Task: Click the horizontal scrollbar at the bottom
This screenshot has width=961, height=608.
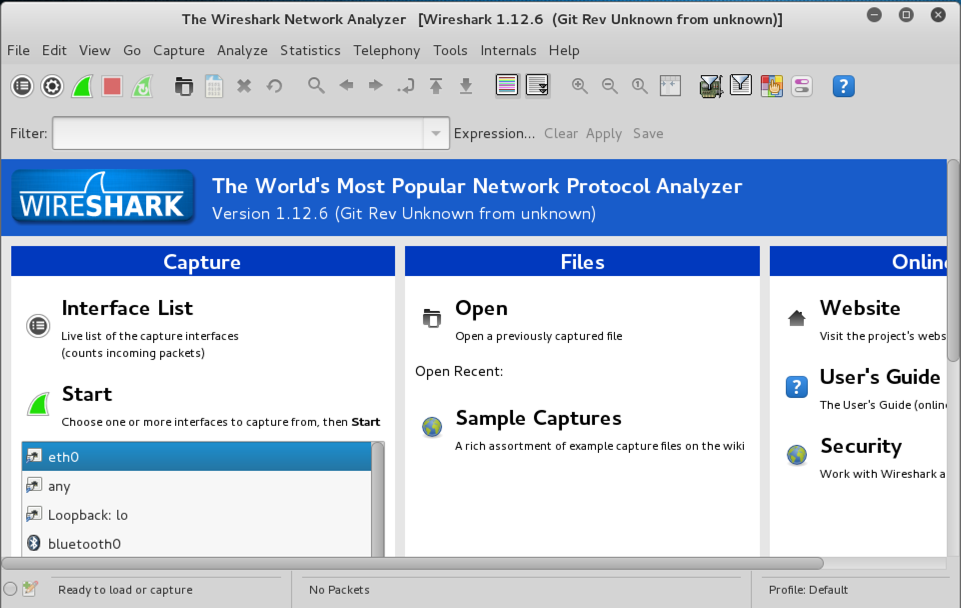Action: click(412, 564)
